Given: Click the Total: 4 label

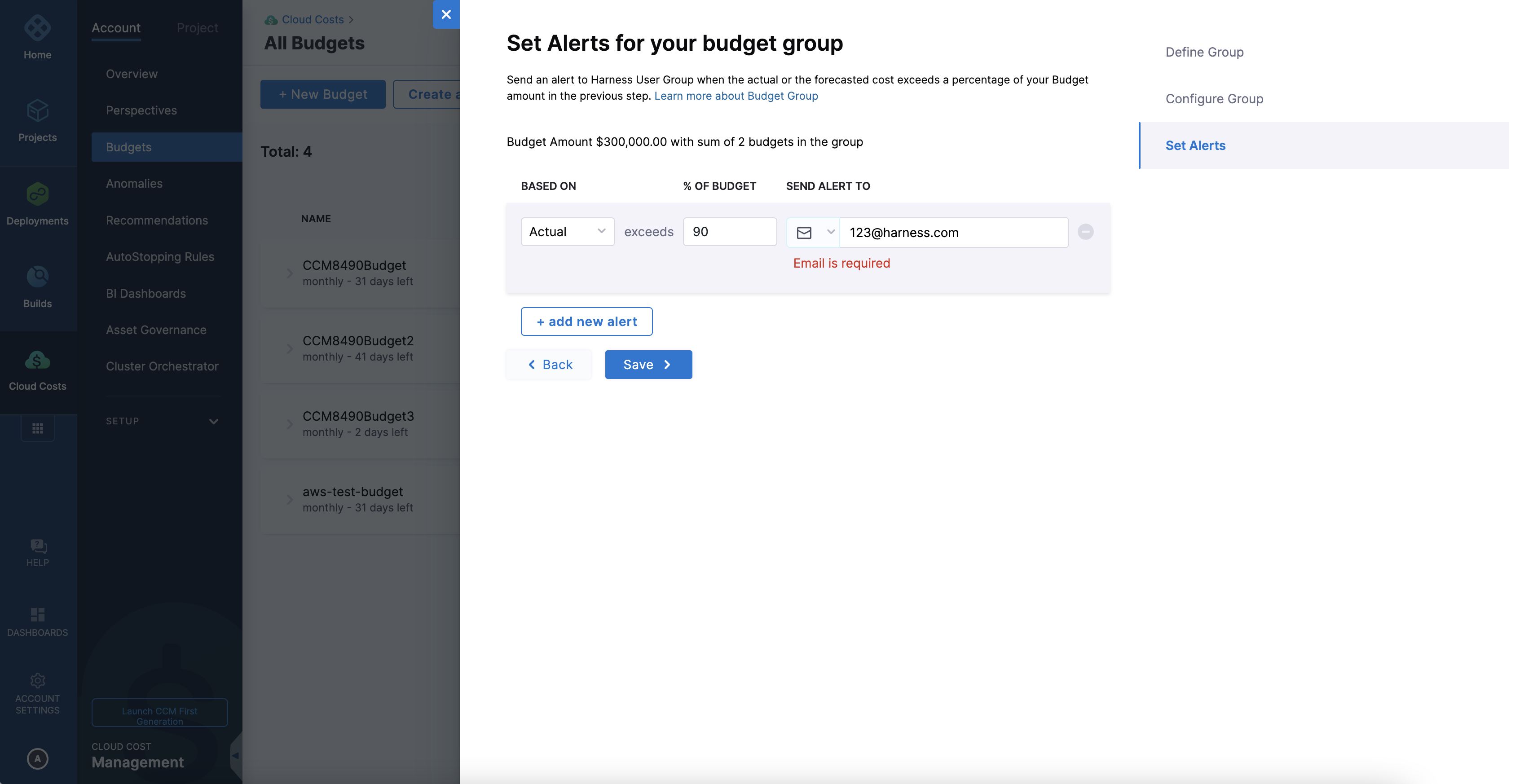Looking at the screenshot, I should point(286,151).
